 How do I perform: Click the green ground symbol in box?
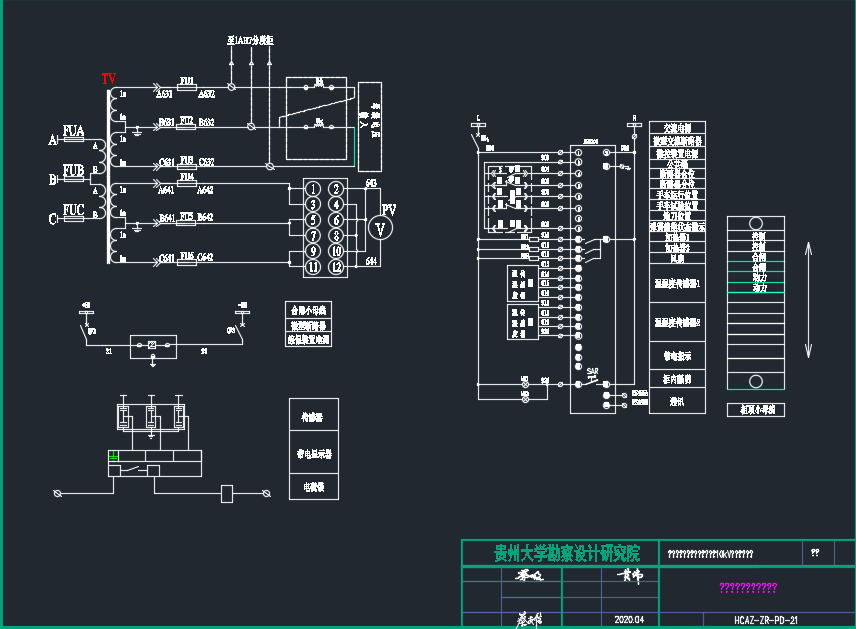point(113,455)
